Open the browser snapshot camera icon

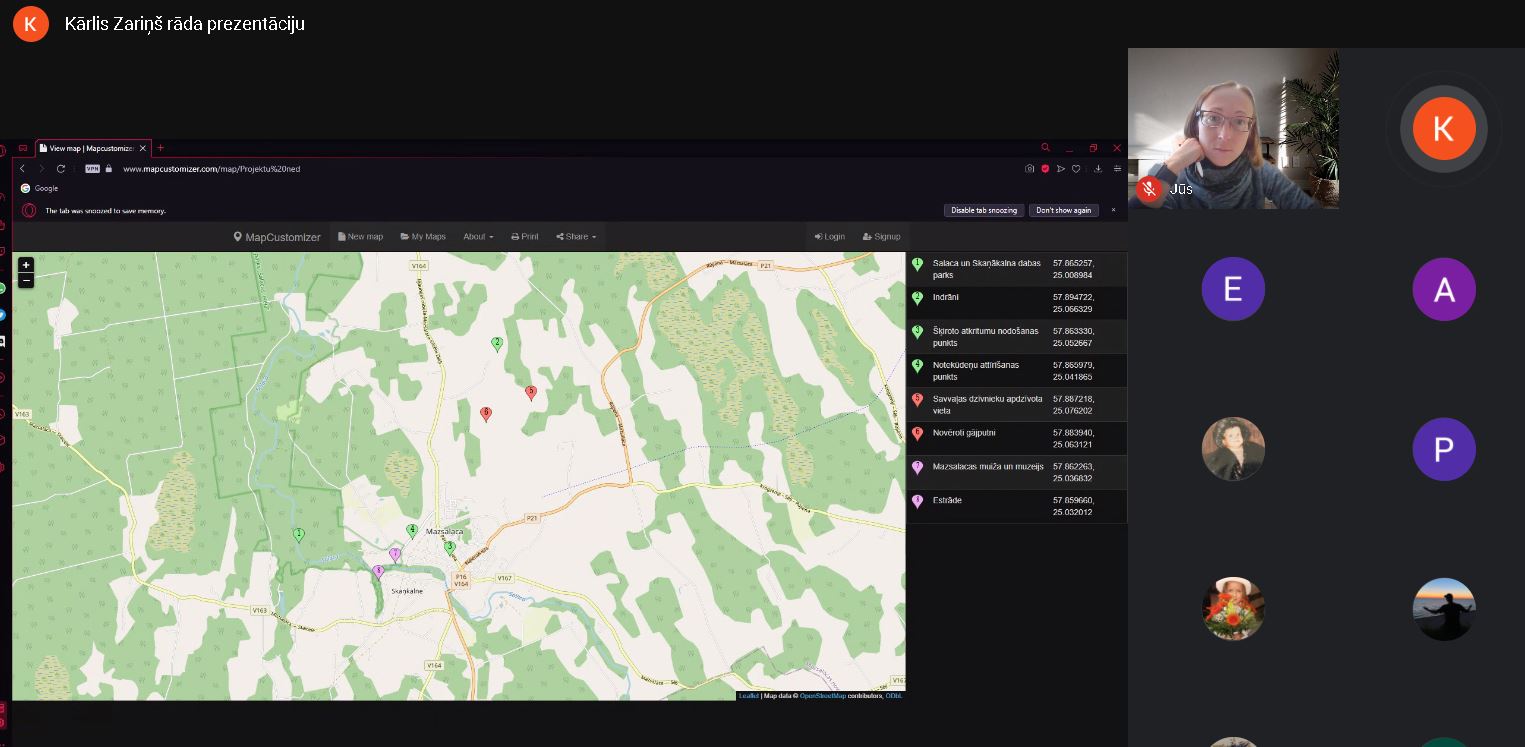pos(1029,169)
